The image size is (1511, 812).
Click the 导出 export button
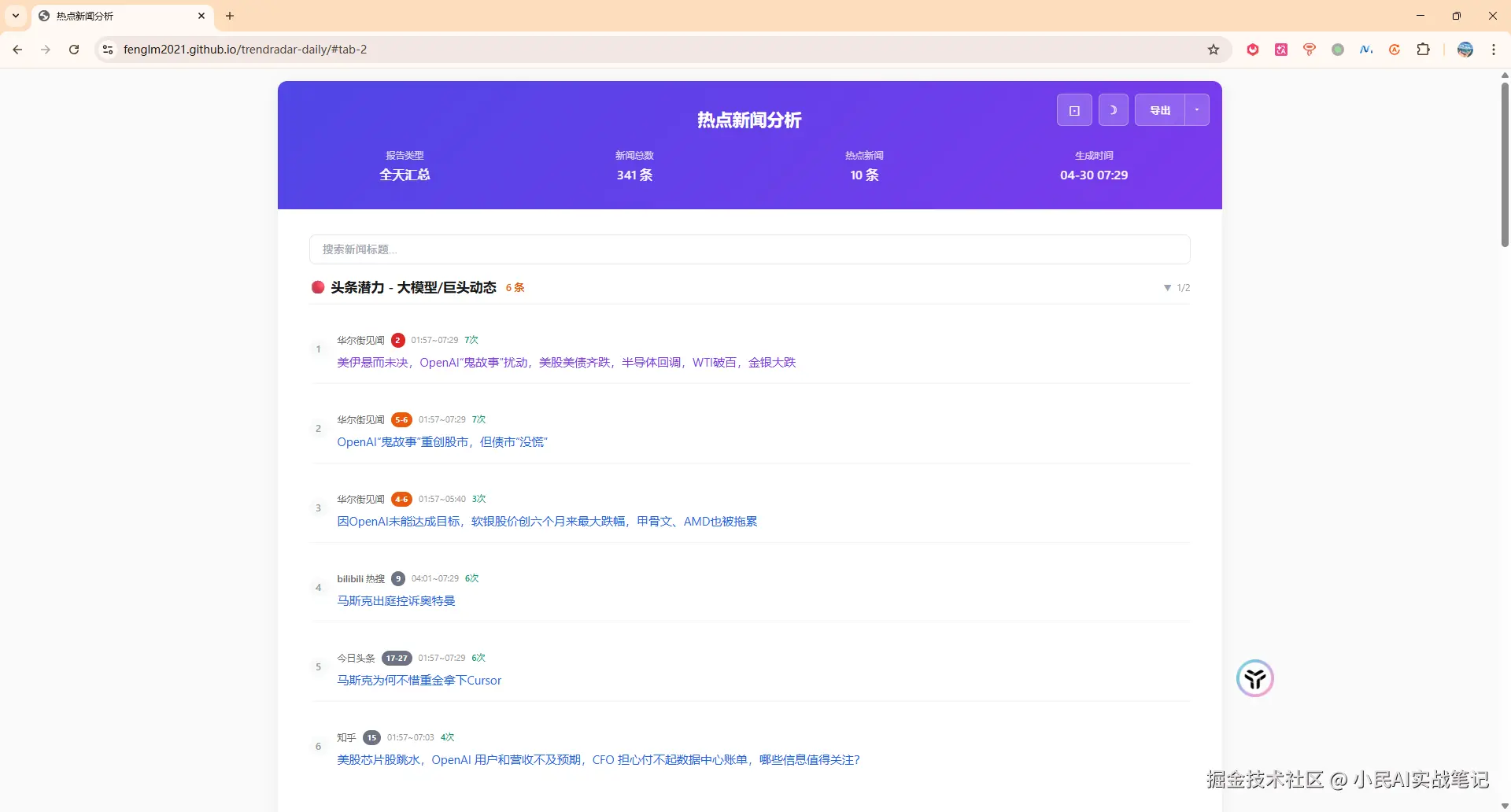click(x=1160, y=110)
